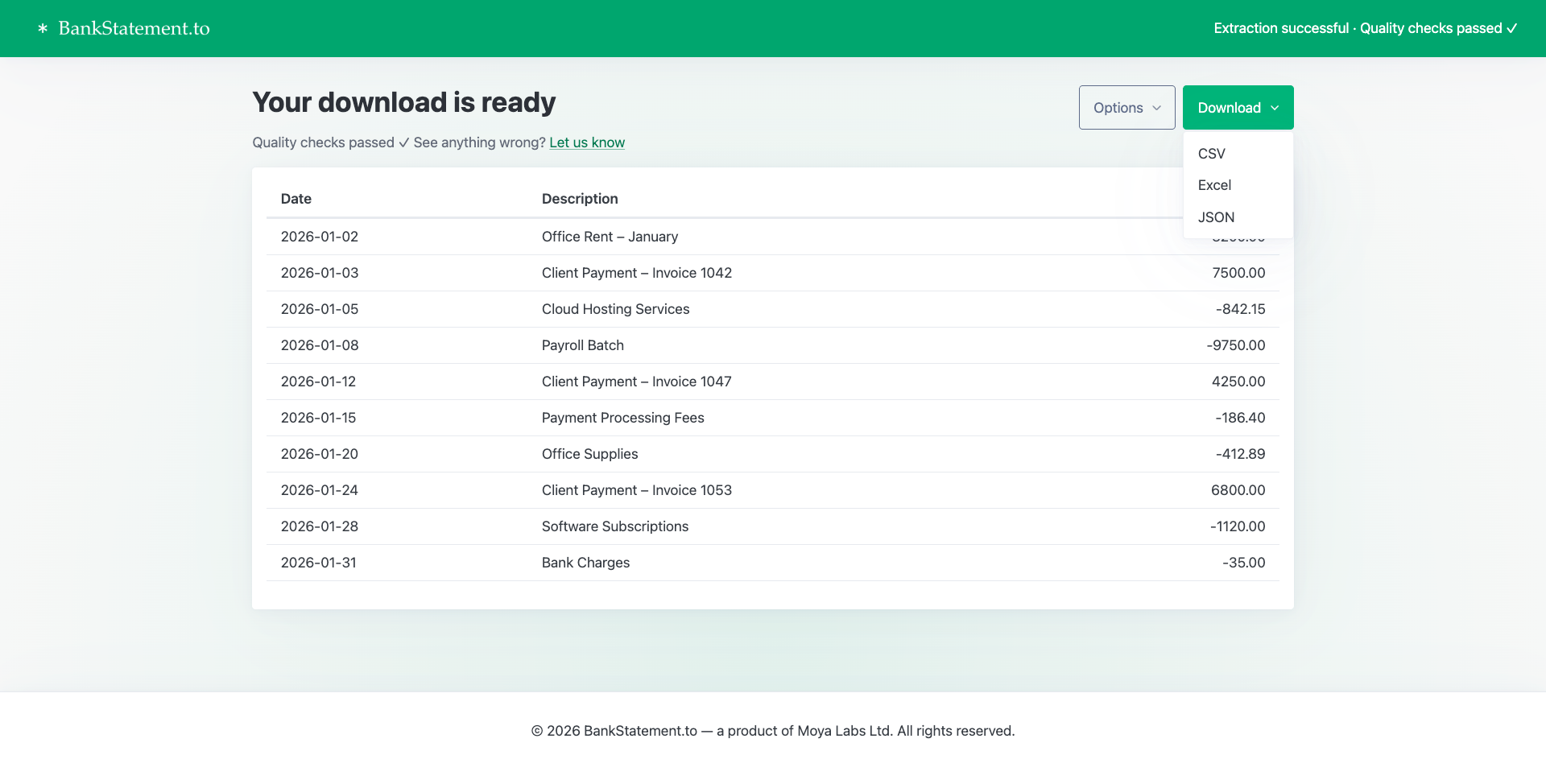The image size is (1546, 784).
Task: Click the Options chevron arrow
Action: 1156,108
